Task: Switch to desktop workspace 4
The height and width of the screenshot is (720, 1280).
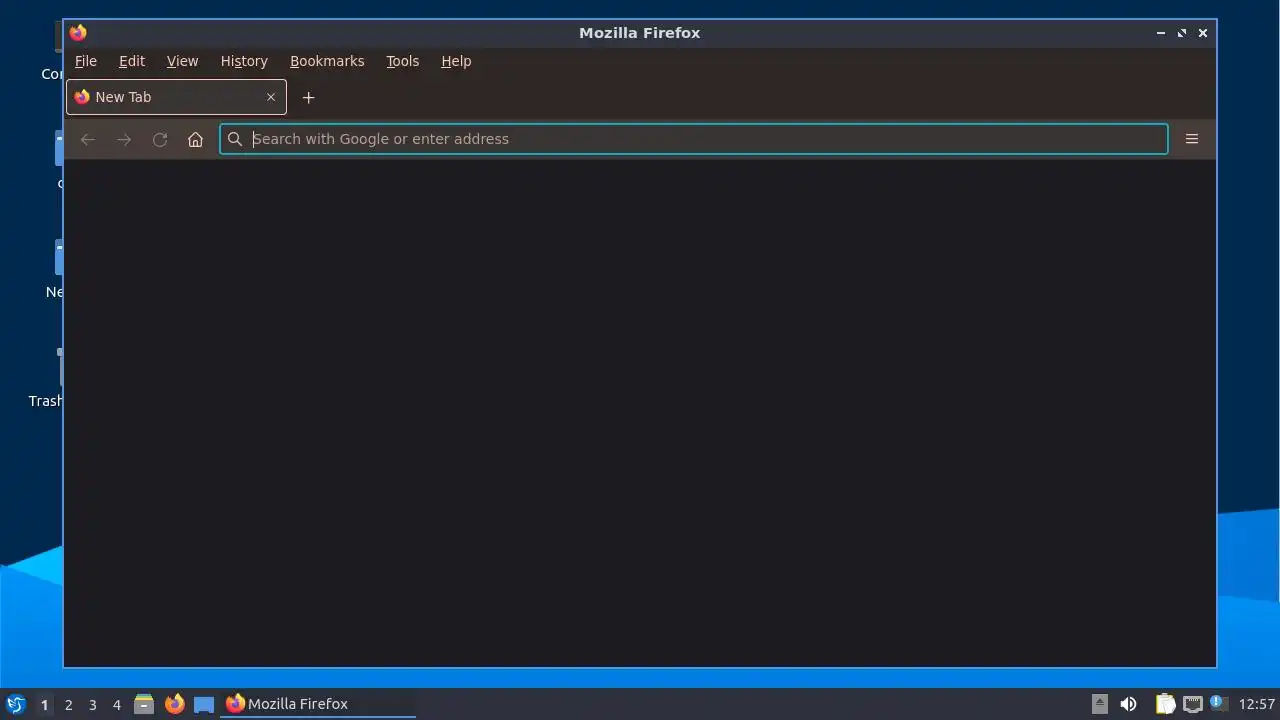Action: pos(116,704)
